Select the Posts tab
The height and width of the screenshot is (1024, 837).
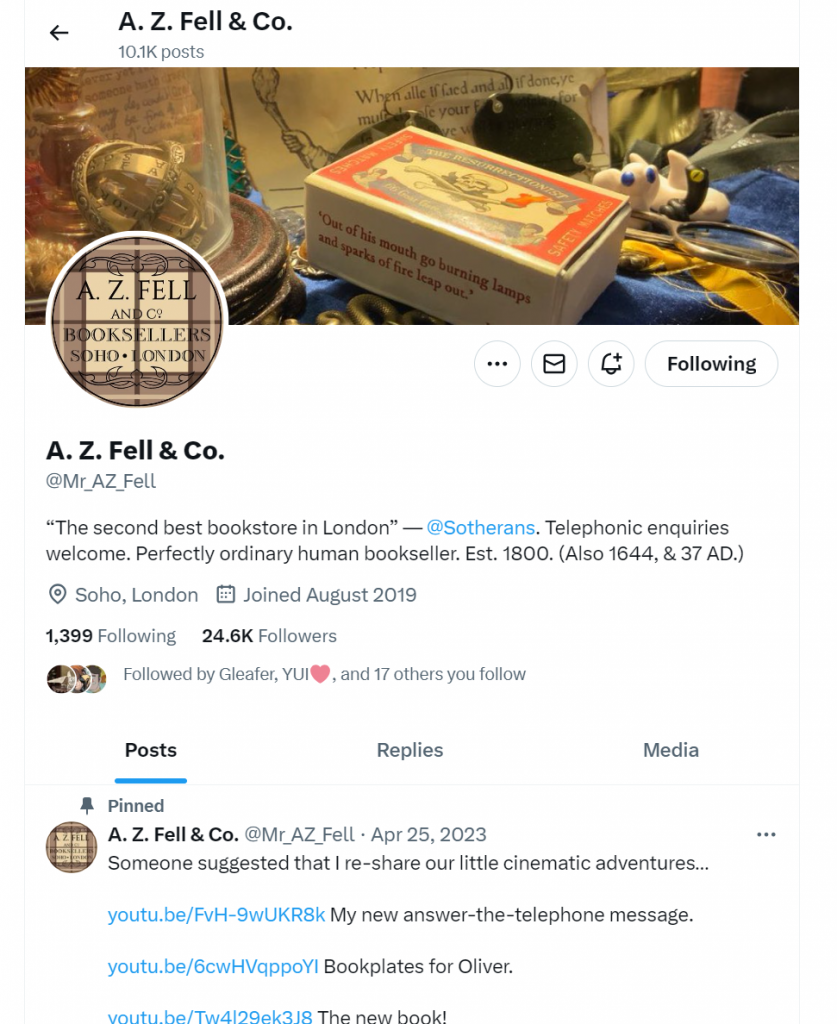click(151, 750)
